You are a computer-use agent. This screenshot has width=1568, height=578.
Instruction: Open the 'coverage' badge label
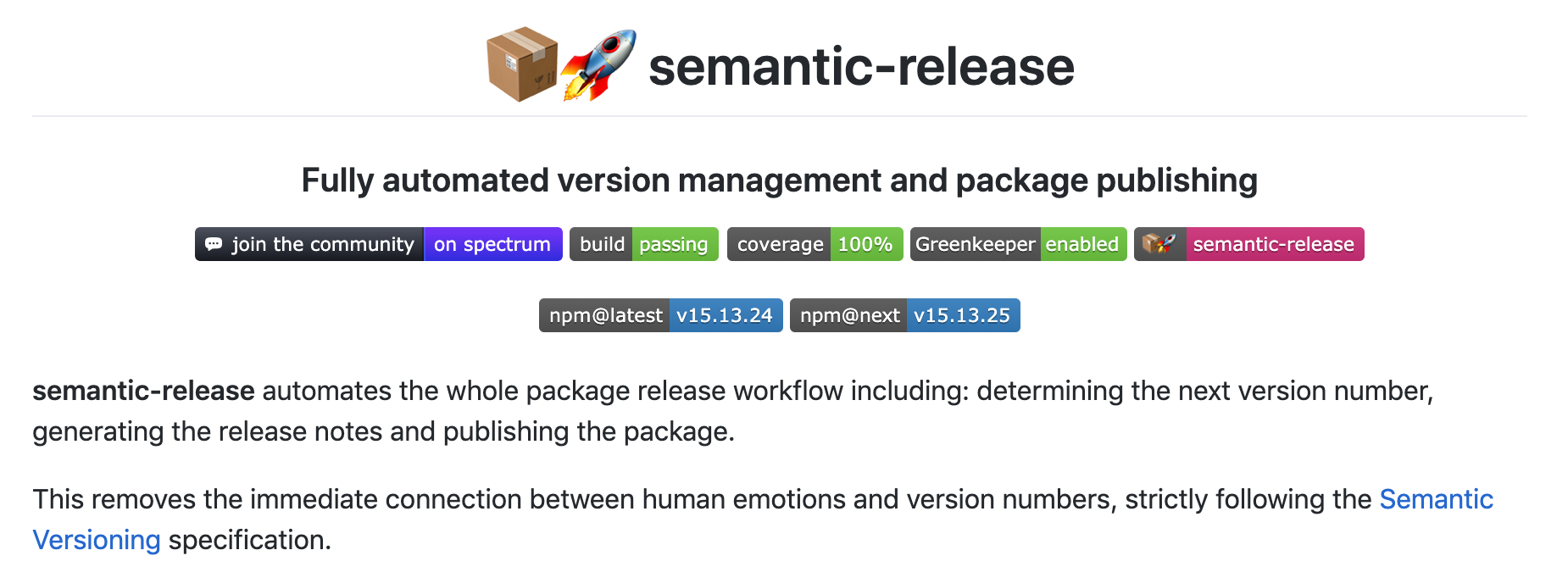click(780, 244)
